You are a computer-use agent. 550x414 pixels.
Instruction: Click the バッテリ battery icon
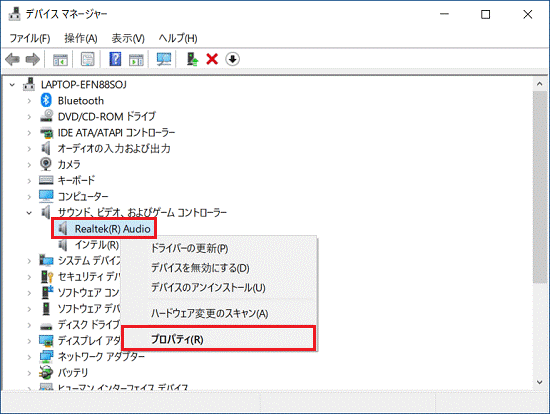pyautogui.click(x=46, y=372)
